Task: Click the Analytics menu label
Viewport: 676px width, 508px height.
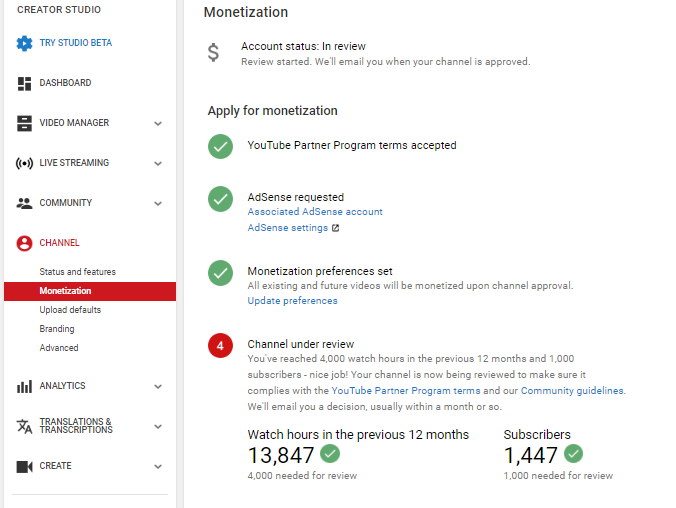Action: 63,386
